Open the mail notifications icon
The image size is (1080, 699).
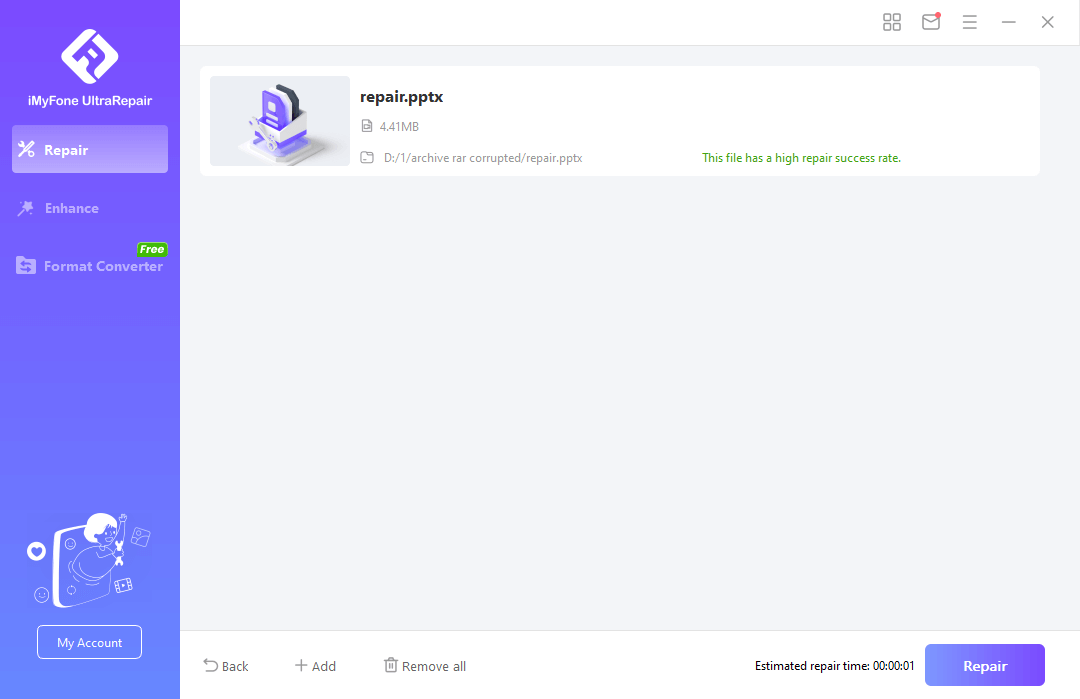(931, 22)
